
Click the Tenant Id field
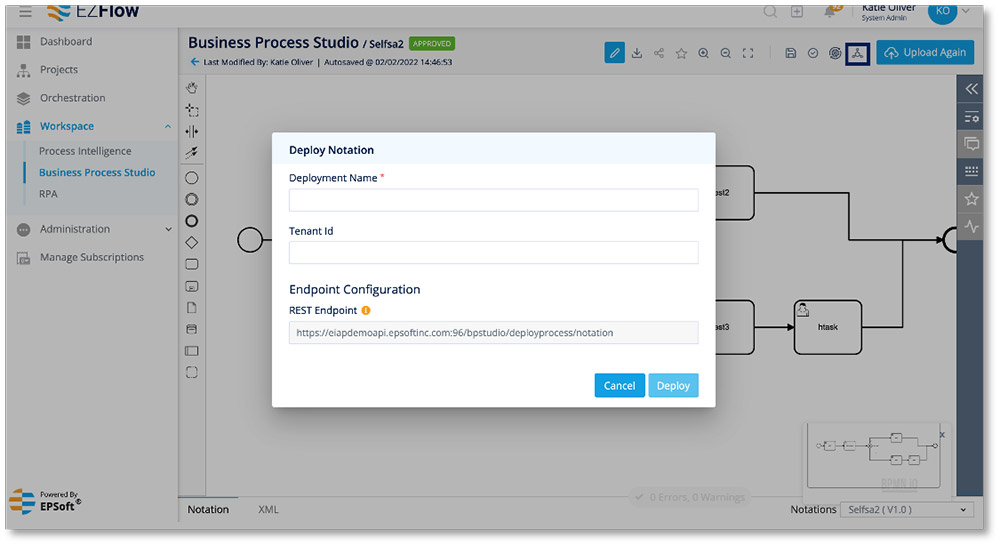(x=493, y=253)
